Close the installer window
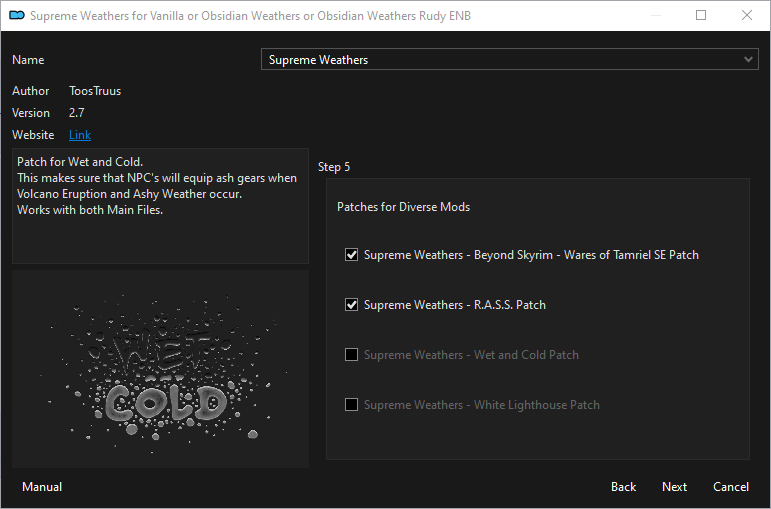 pos(746,15)
